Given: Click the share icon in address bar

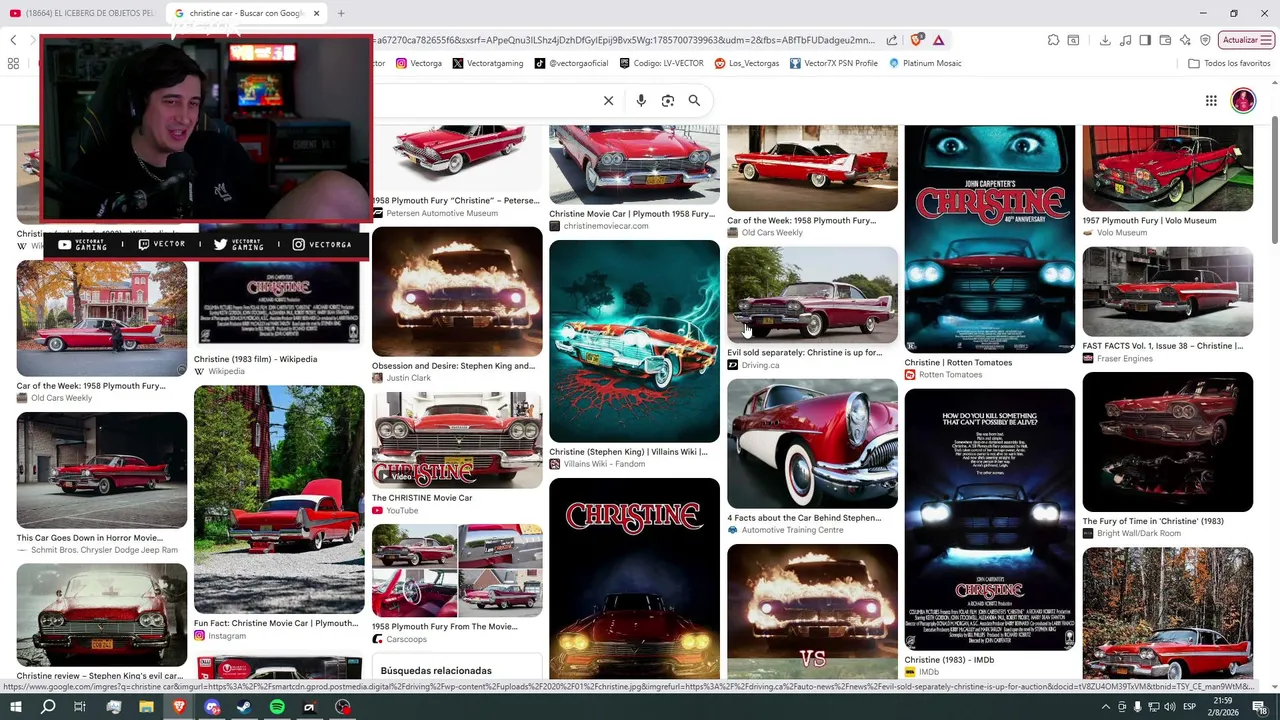Looking at the screenshot, I should (x=892, y=40).
